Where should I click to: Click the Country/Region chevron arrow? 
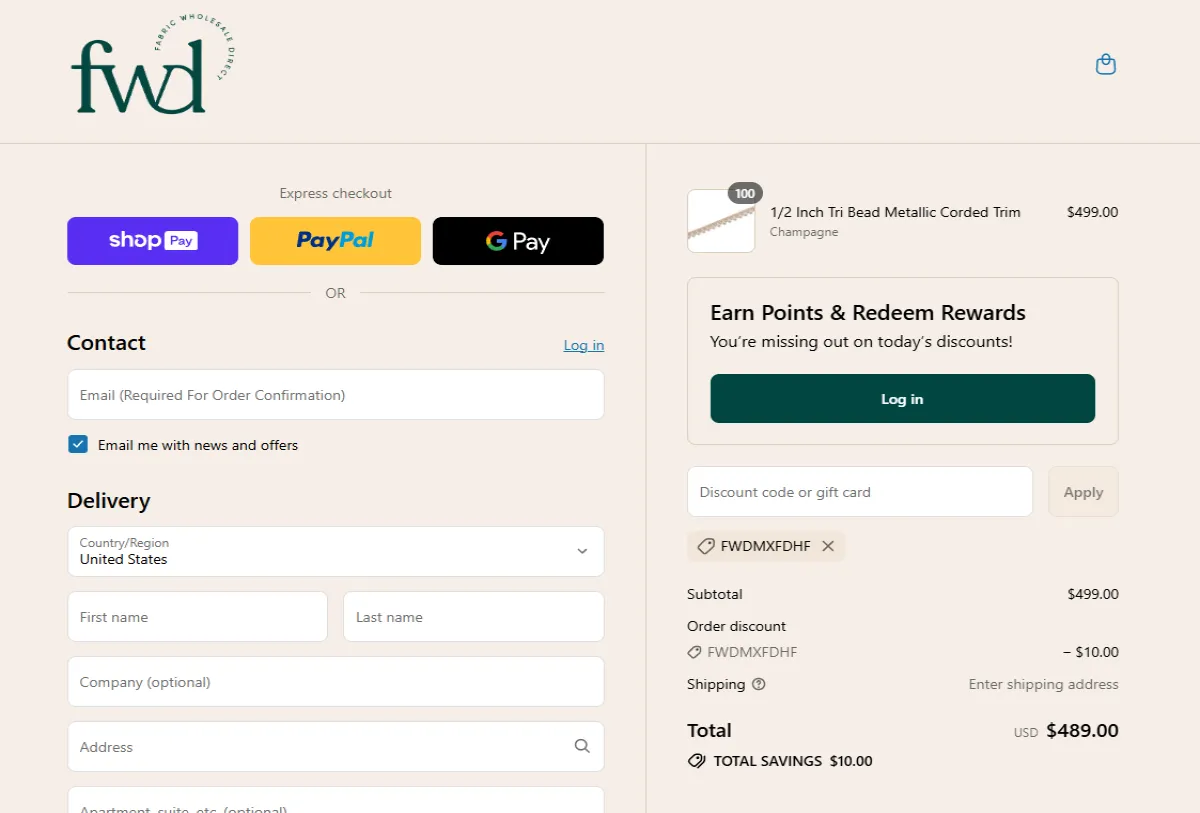pyautogui.click(x=582, y=551)
